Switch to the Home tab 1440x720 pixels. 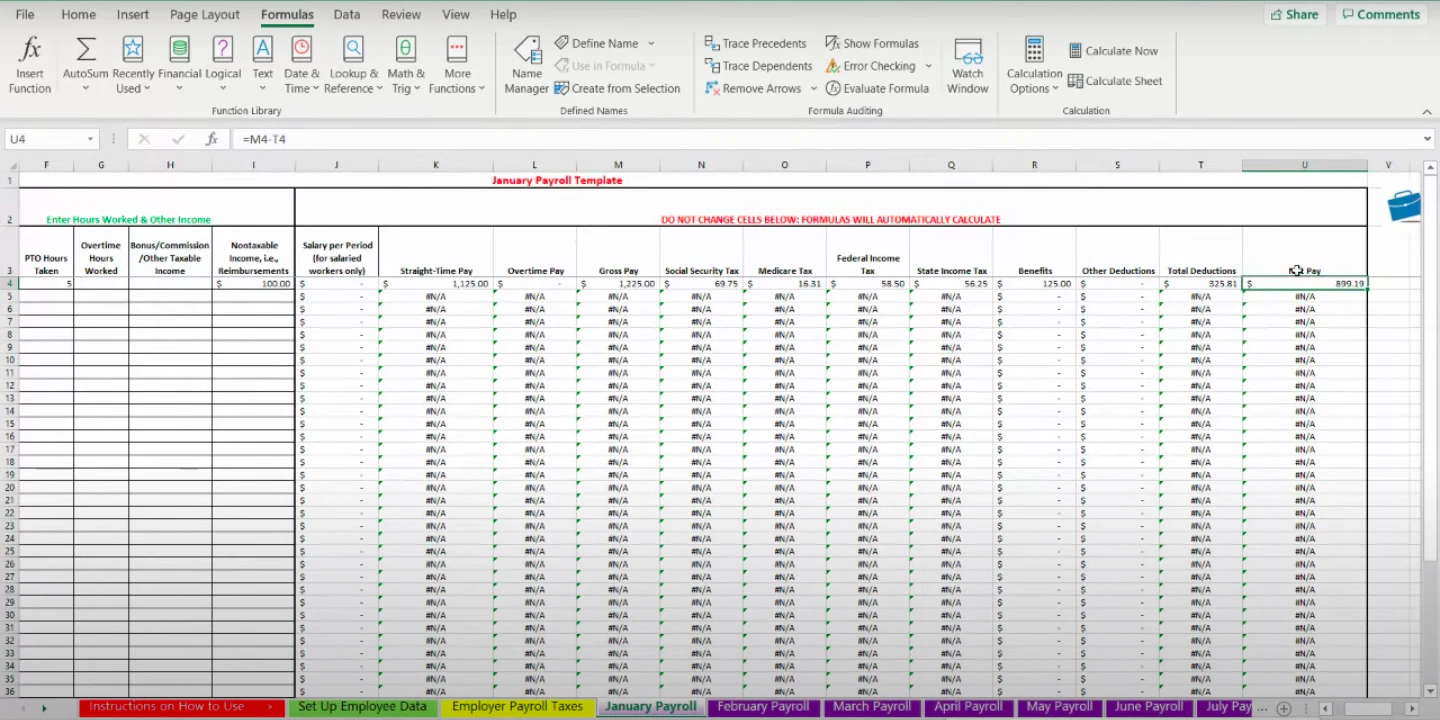(x=79, y=14)
